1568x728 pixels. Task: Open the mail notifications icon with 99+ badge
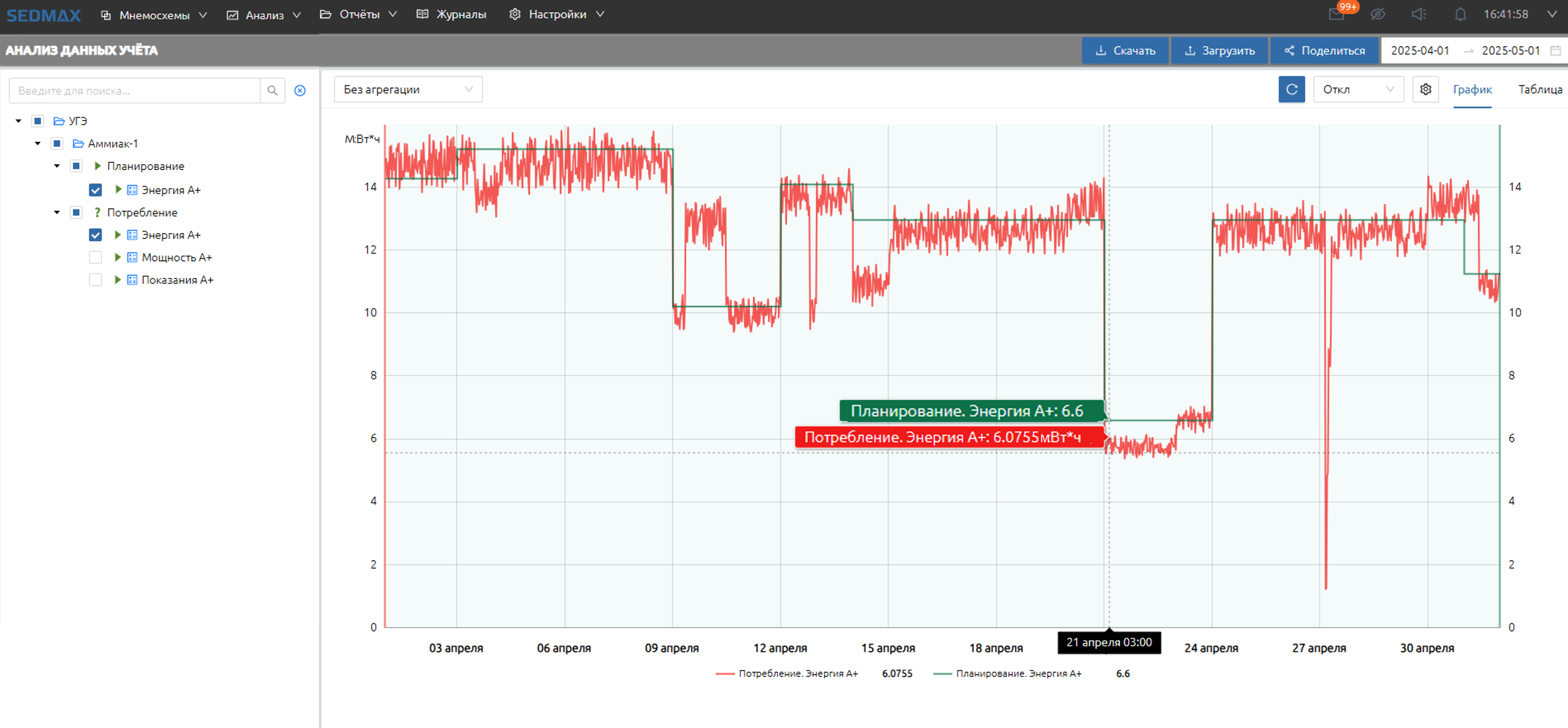tap(1336, 14)
